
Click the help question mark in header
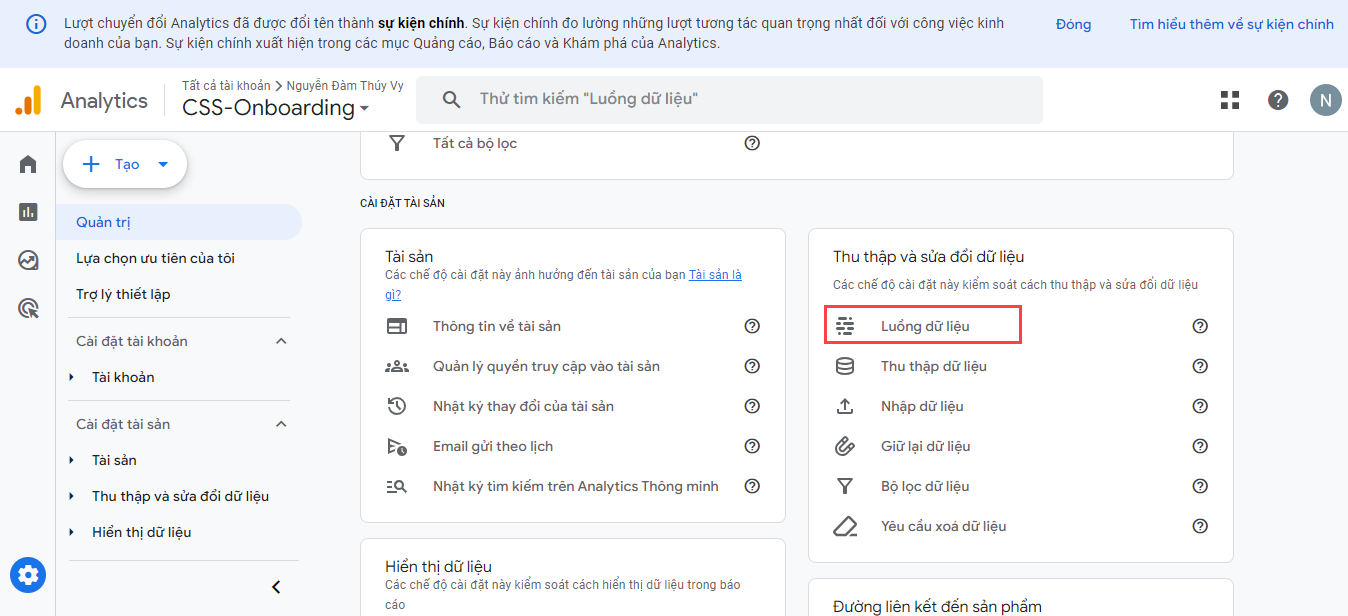click(x=1278, y=100)
